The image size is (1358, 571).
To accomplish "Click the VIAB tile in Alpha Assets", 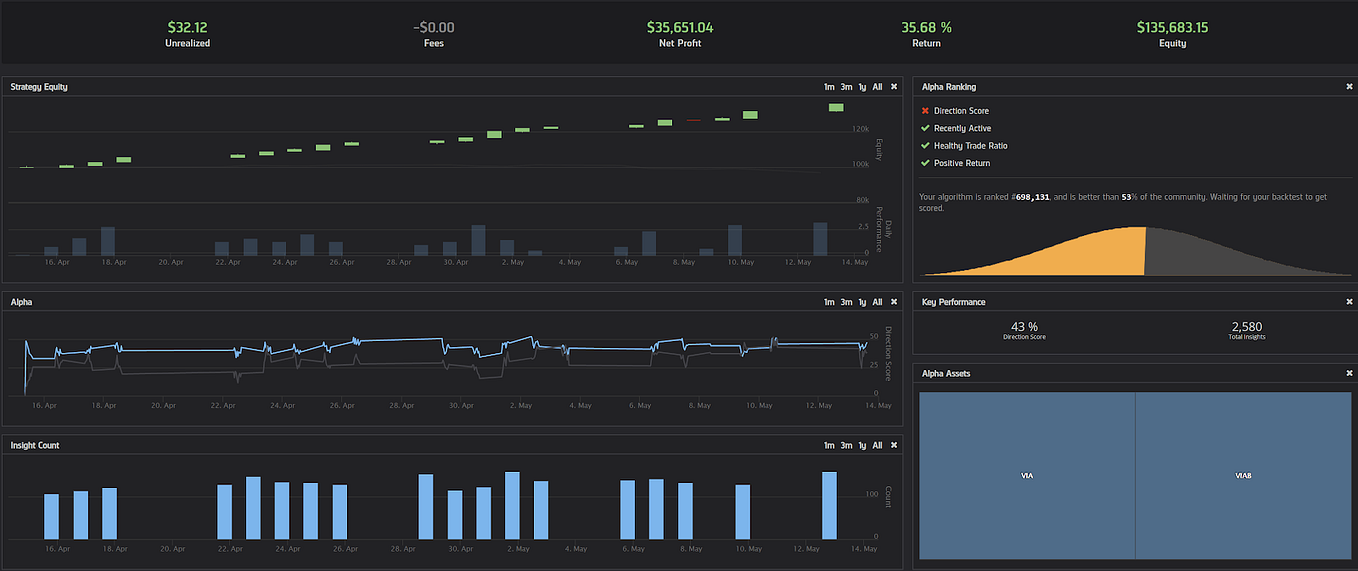I will (x=1243, y=476).
